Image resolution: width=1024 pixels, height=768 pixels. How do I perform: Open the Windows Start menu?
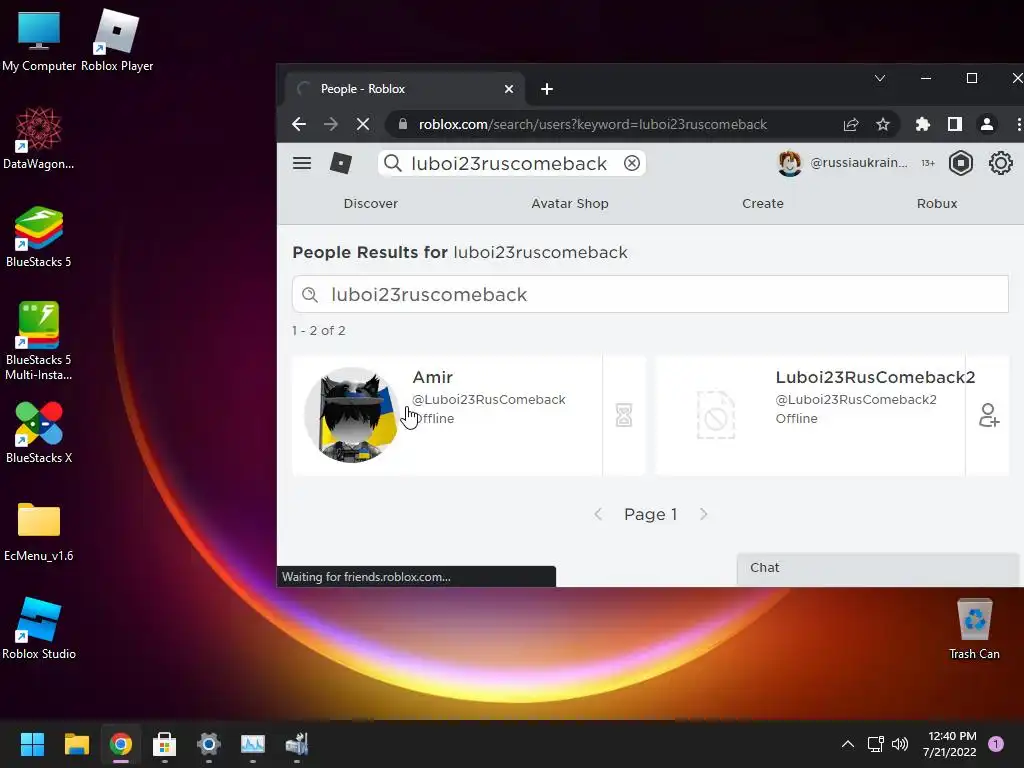[32, 744]
